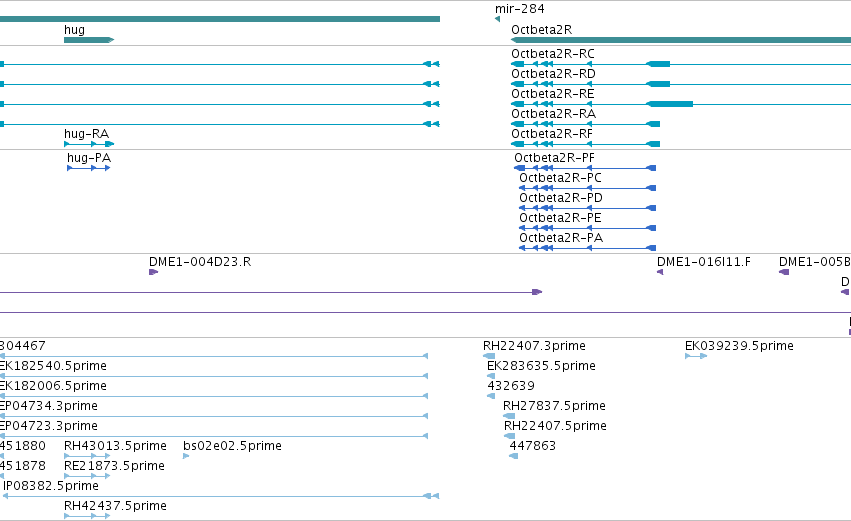Select the Octbeta2R-PD protein label

[561, 198]
